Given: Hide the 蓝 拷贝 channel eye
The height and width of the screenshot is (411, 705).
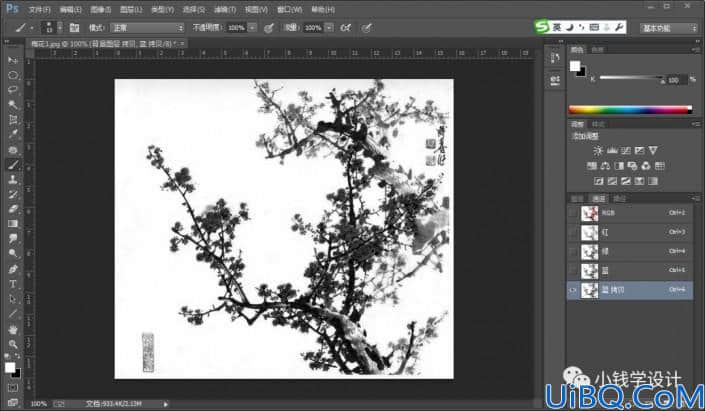Looking at the screenshot, I should [573, 290].
